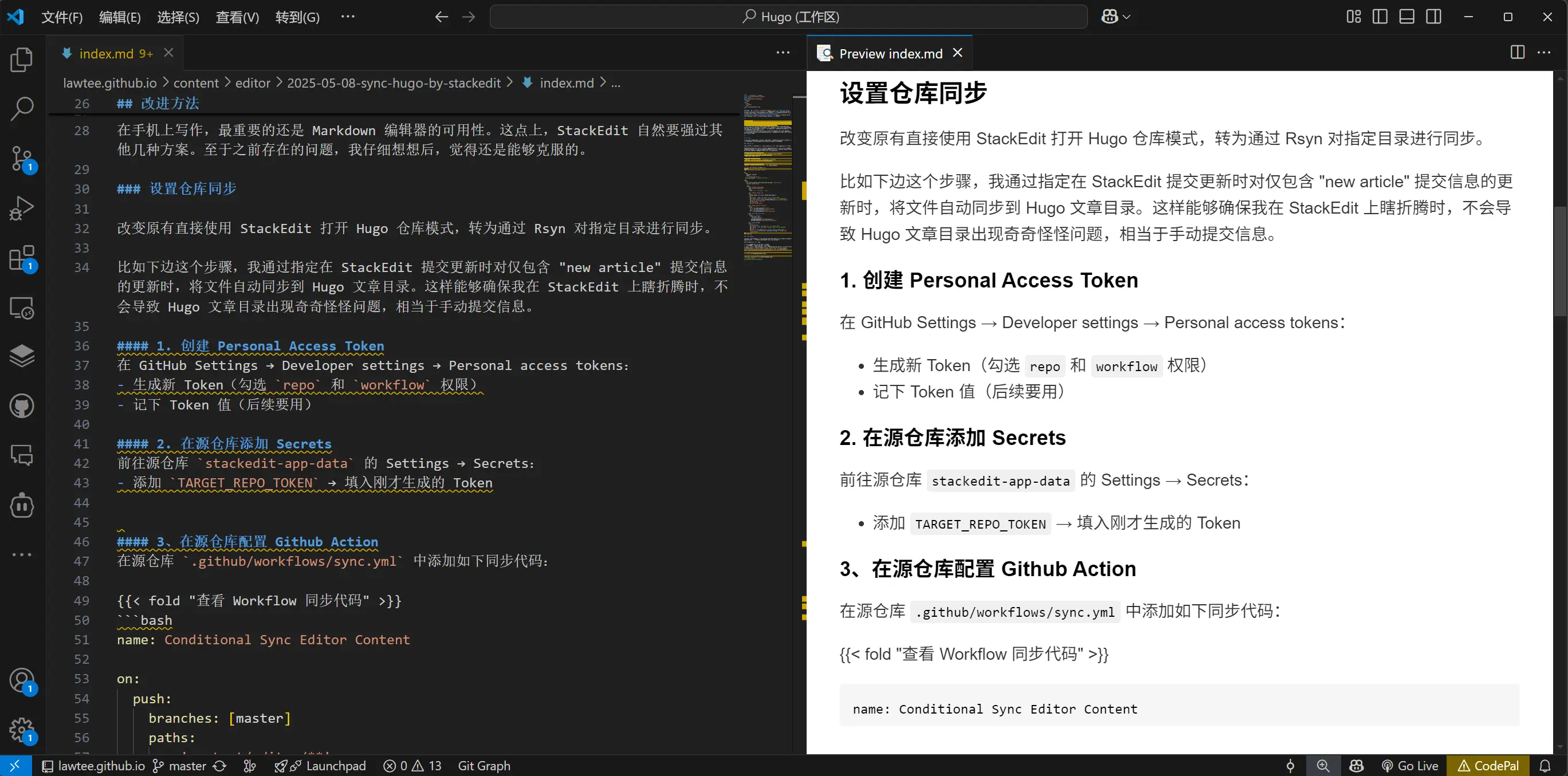Image resolution: width=1568 pixels, height=776 pixels.
Task: Open remote window indicator in status bar
Action: tap(15, 766)
